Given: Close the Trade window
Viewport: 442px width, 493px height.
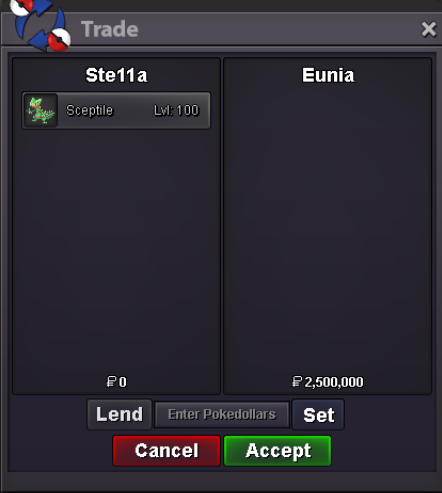Looking at the screenshot, I should click(x=428, y=29).
